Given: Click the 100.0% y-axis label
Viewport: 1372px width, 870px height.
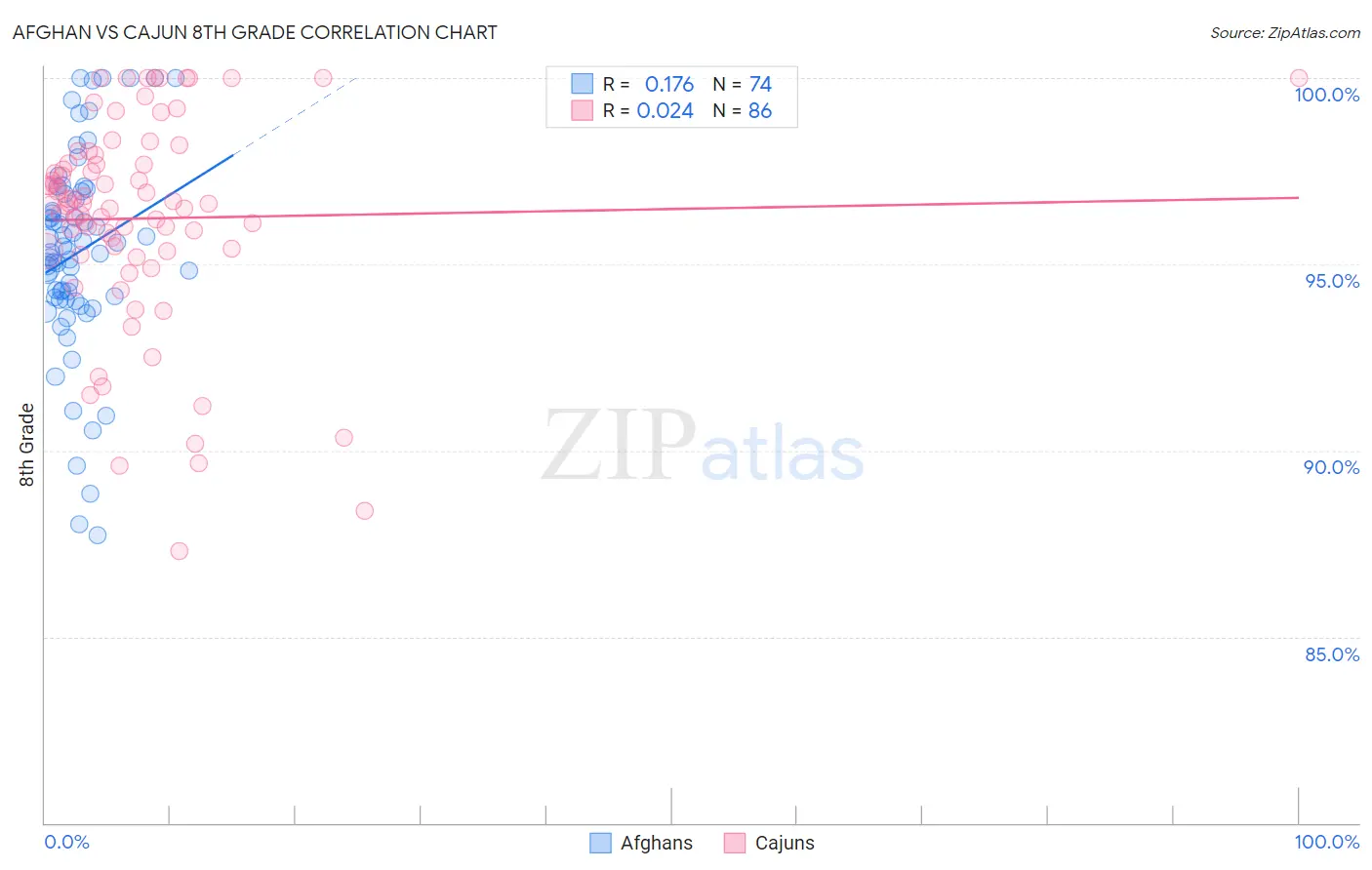Looking at the screenshot, I should pos(1327,95).
